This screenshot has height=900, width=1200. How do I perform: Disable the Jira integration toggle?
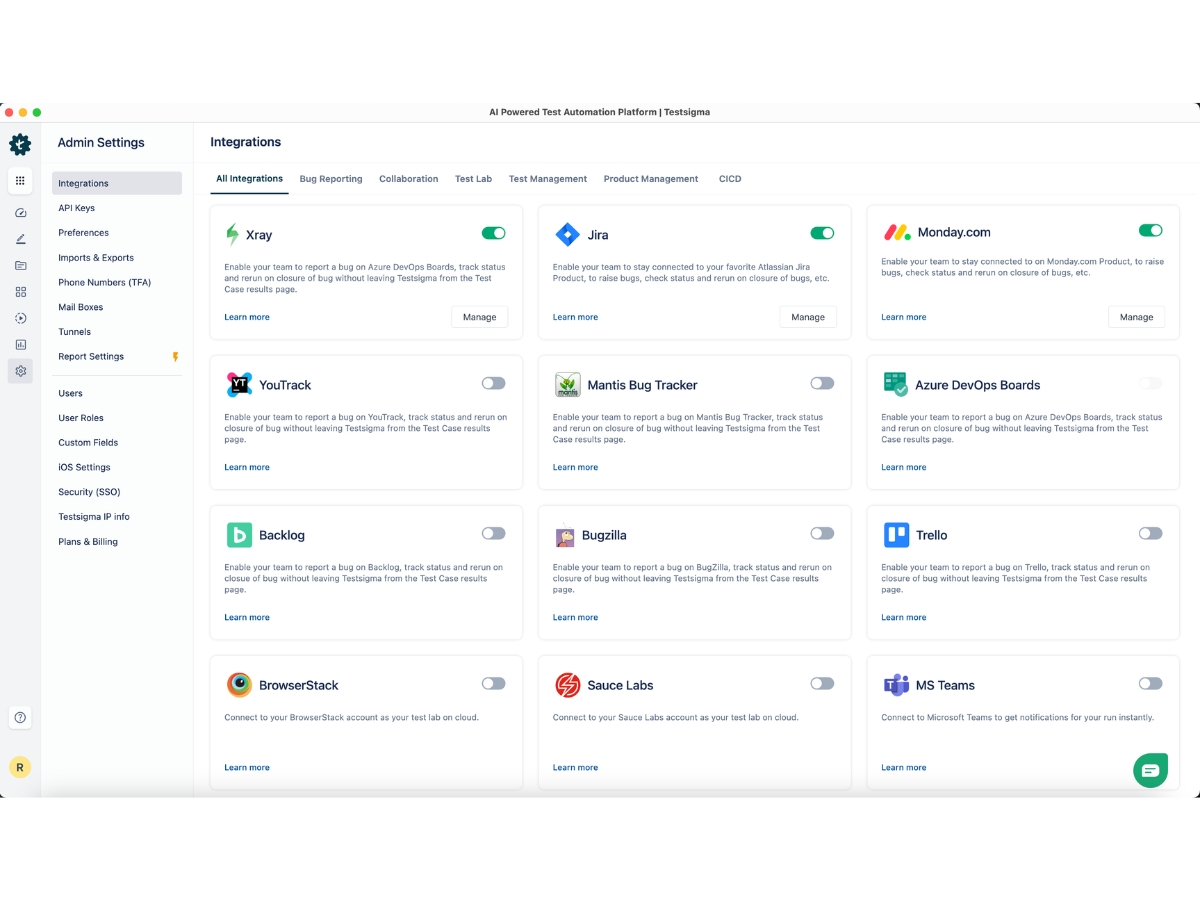coord(822,233)
